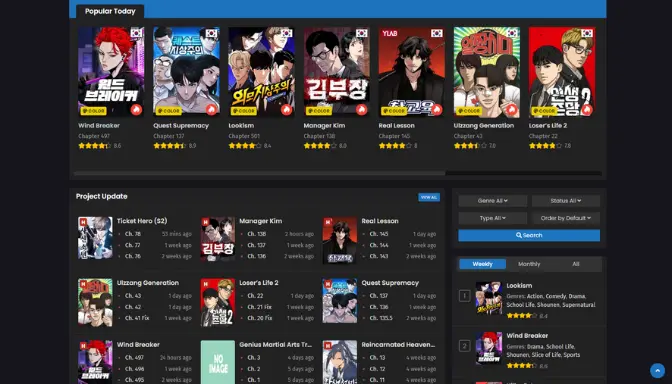Open Ulzzang Generation Ch. 43 link
672x384 pixels.
pyautogui.click(x=133, y=296)
